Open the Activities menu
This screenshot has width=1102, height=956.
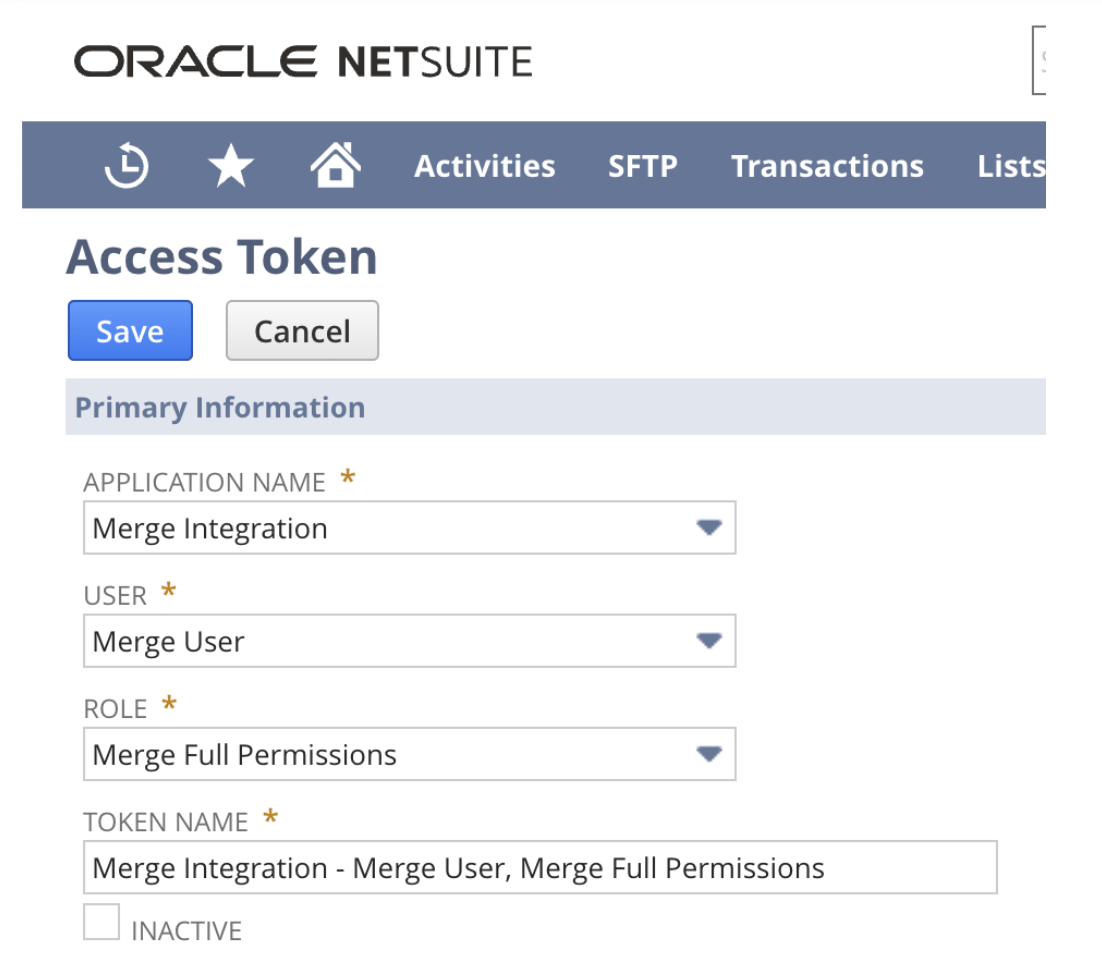(x=485, y=167)
